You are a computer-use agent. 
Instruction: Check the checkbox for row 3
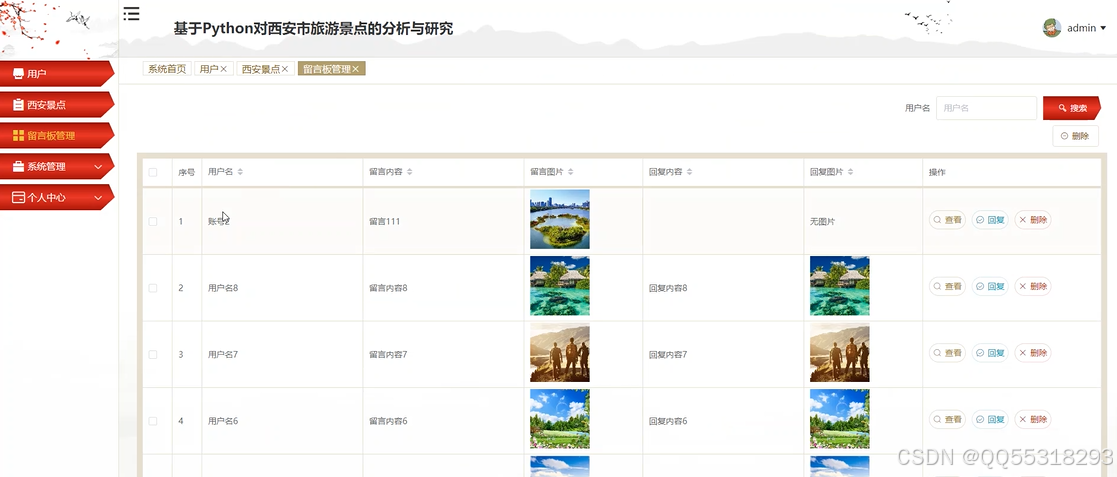152,355
